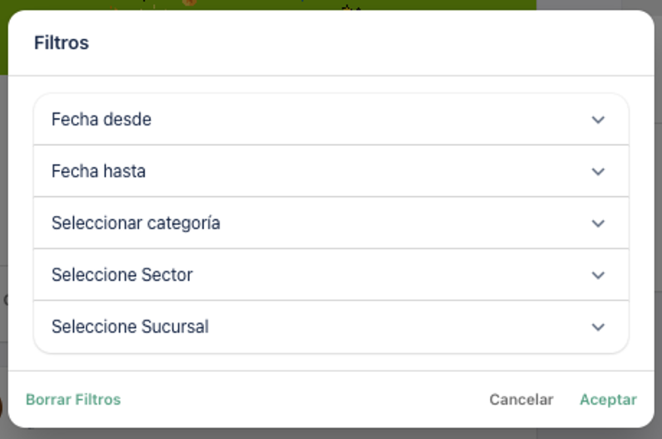Confirm filters with Aceptar

tap(608, 400)
